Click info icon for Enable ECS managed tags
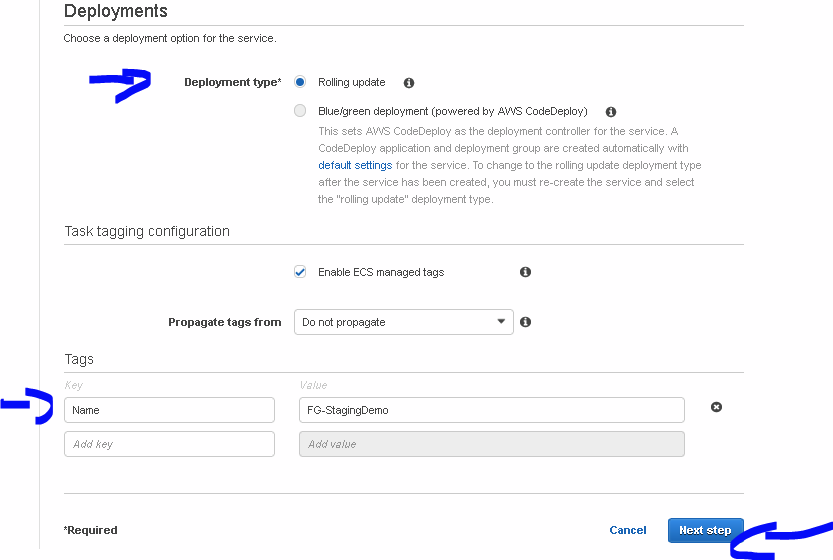 click(x=525, y=272)
